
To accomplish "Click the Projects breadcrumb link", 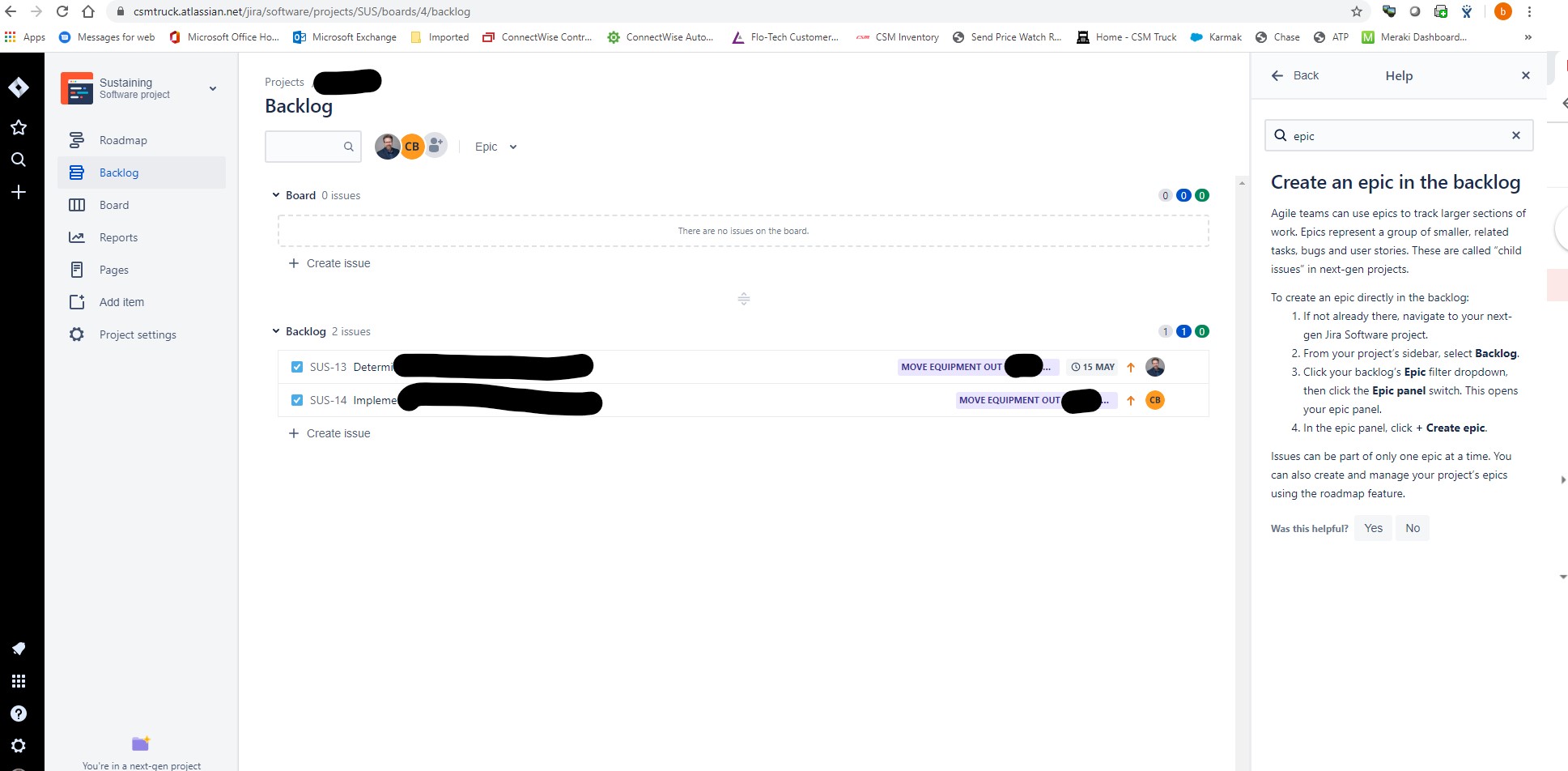I will 284,82.
